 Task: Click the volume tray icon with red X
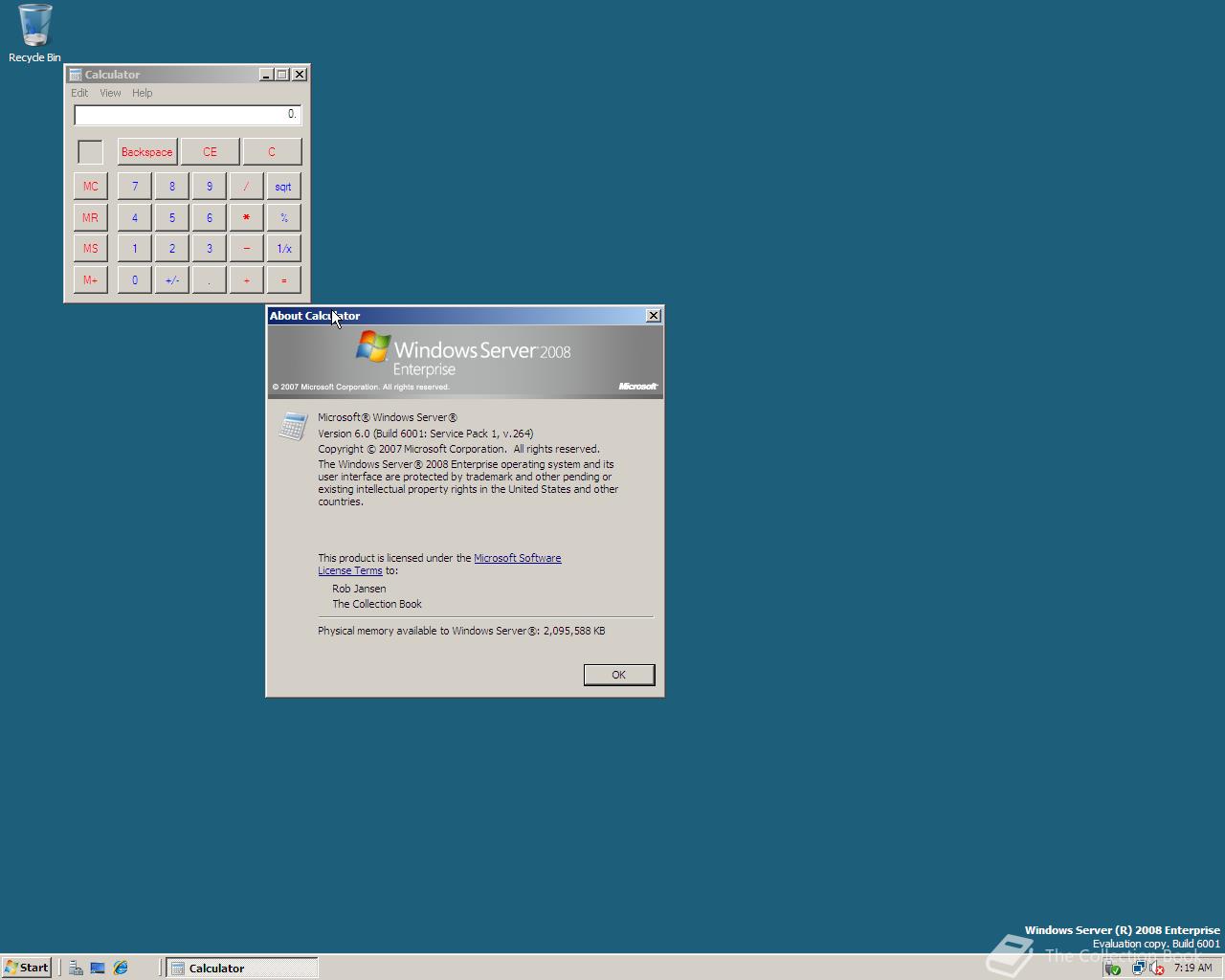(1157, 968)
